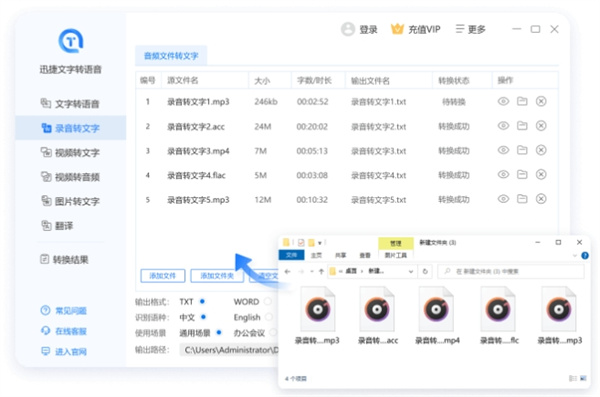The image size is (600, 397).
Task: Open output folder for 录音转文字4.flac
Action: 522,175
